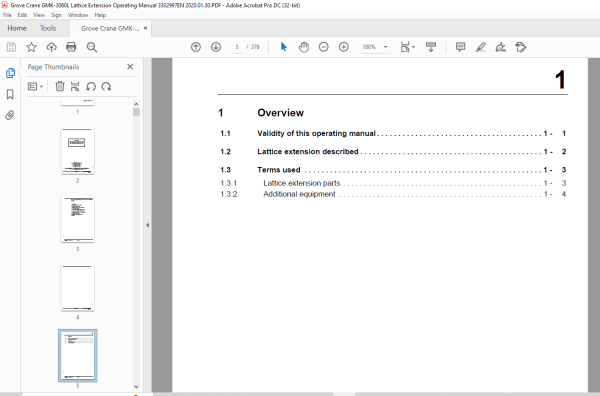Click the current page number field
600x396 pixels.
[x=237, y=47]
